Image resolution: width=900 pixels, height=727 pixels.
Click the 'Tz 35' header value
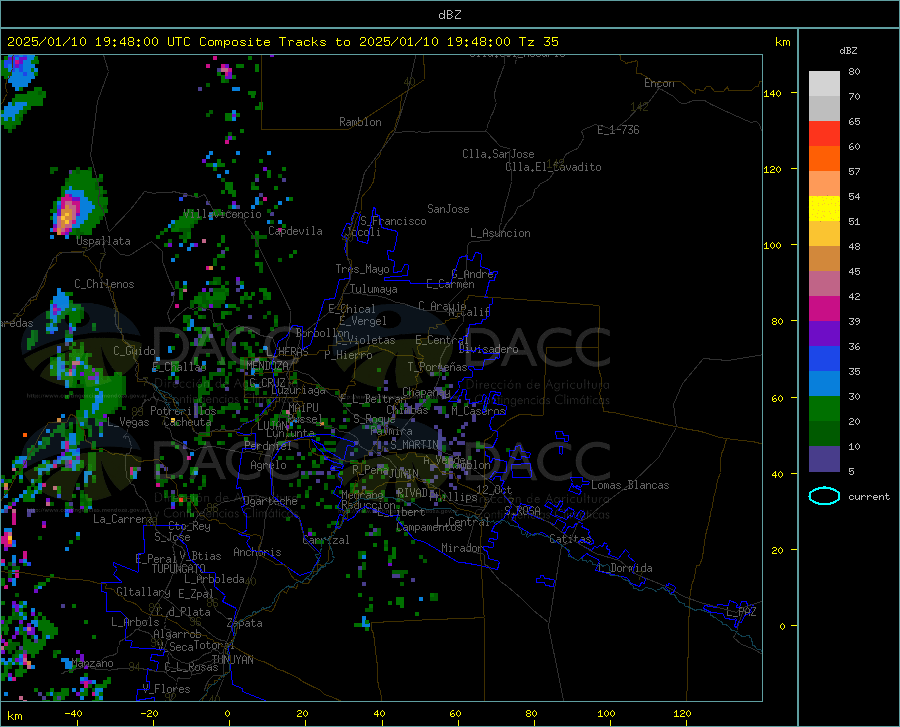coord(538,42)
